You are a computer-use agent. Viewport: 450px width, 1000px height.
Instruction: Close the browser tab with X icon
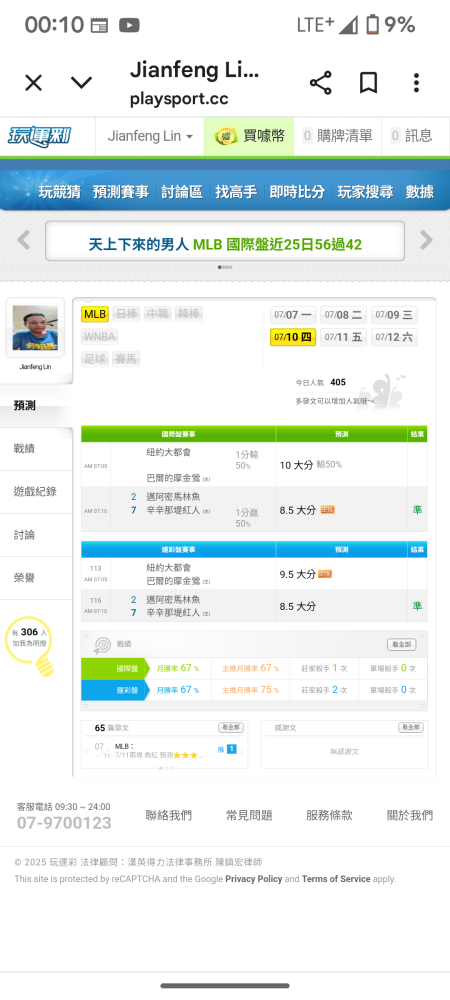point(33,83)
